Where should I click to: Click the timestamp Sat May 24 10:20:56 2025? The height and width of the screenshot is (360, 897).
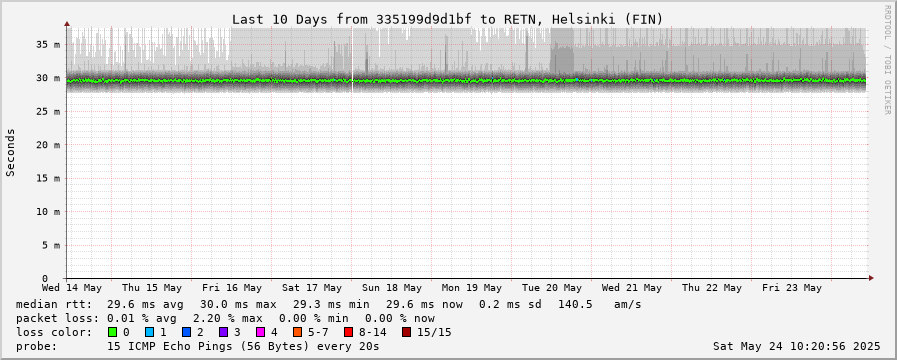click(x=797, y=346)
